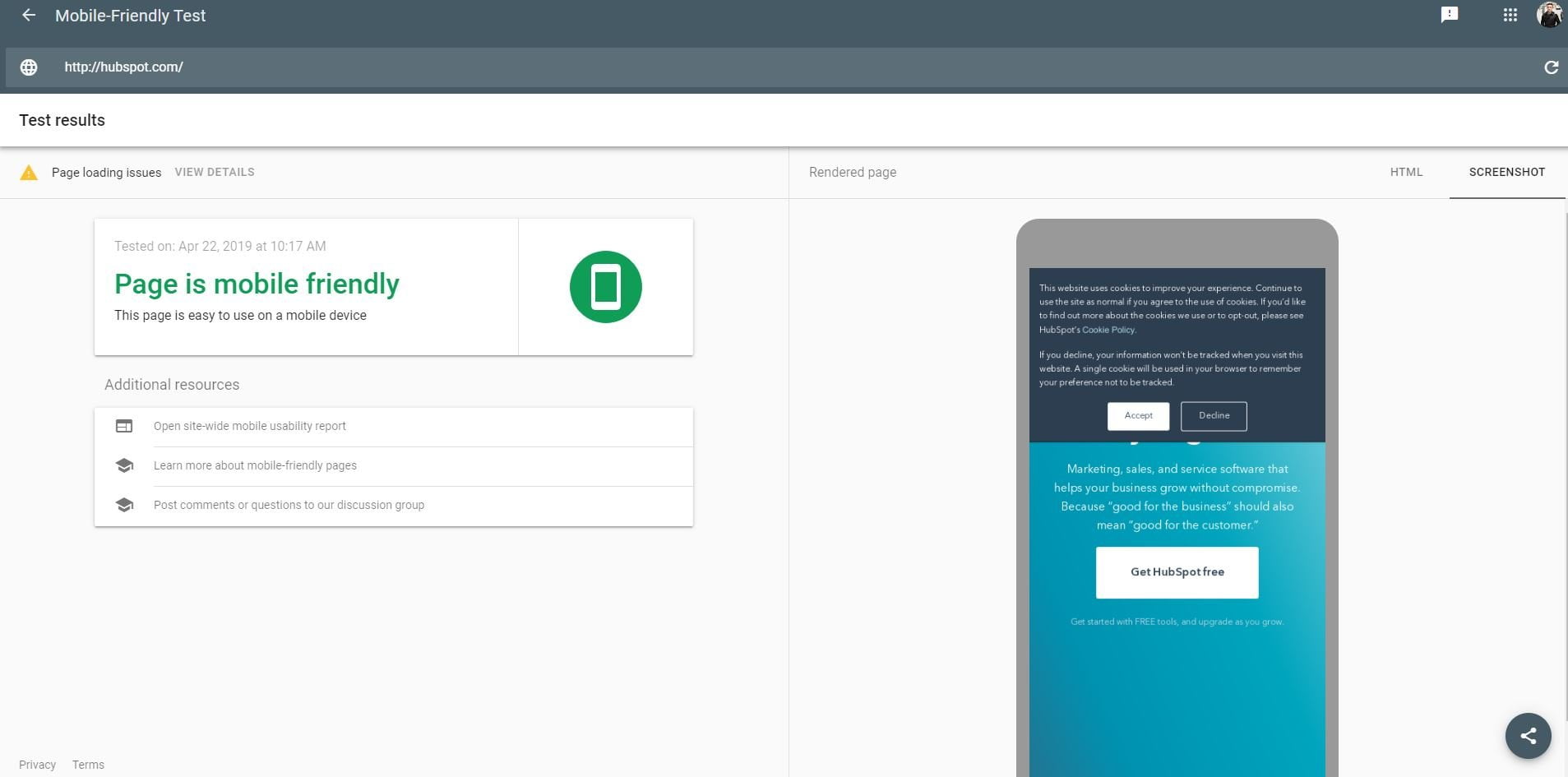This screenshot has width=1568, height=777.
Task: Click the Decline cookies button
Action: 1214,416
